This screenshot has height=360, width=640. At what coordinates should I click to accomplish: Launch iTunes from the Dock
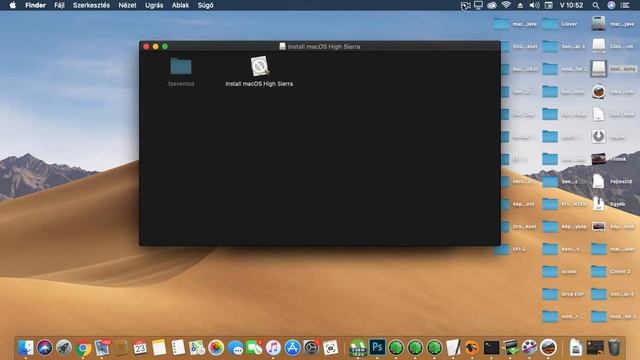[273, 347]
